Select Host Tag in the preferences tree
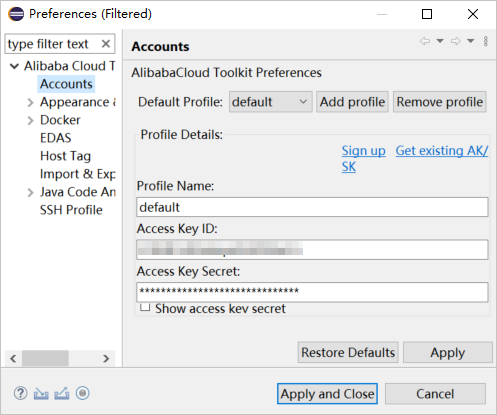This screenshot has width=497, height=415. click(65, 156)
